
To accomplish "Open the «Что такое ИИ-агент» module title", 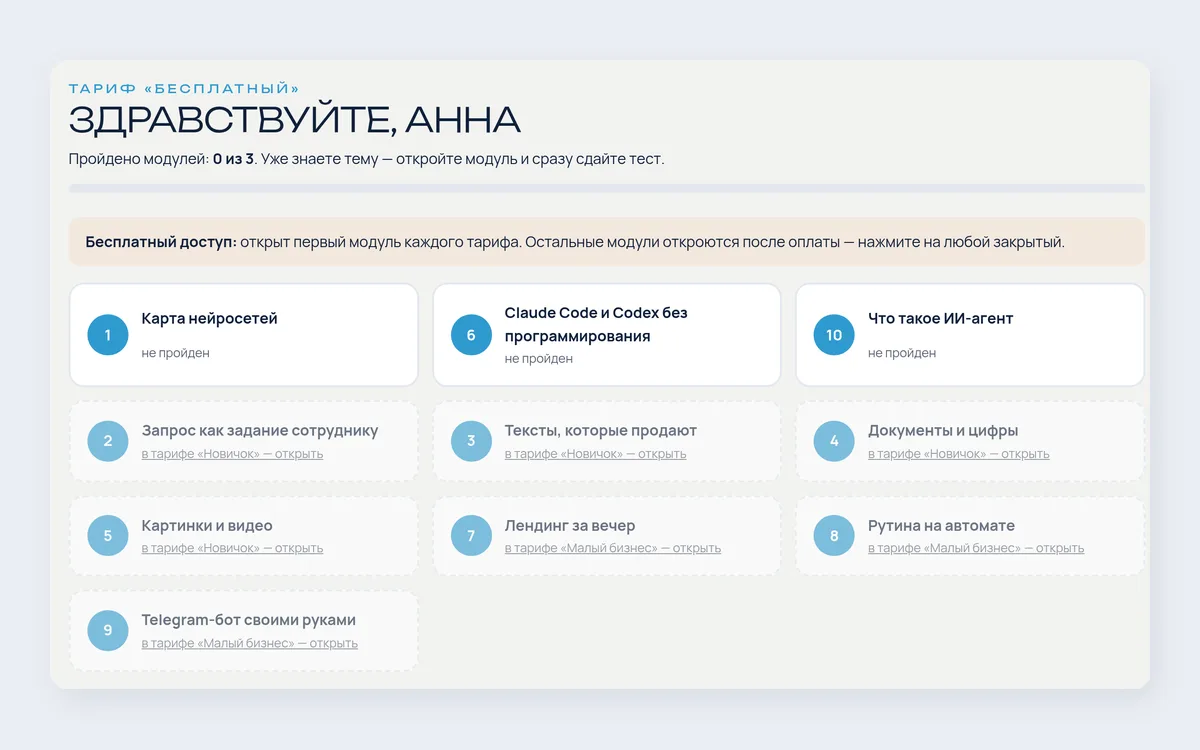I will tap(940, 319).
